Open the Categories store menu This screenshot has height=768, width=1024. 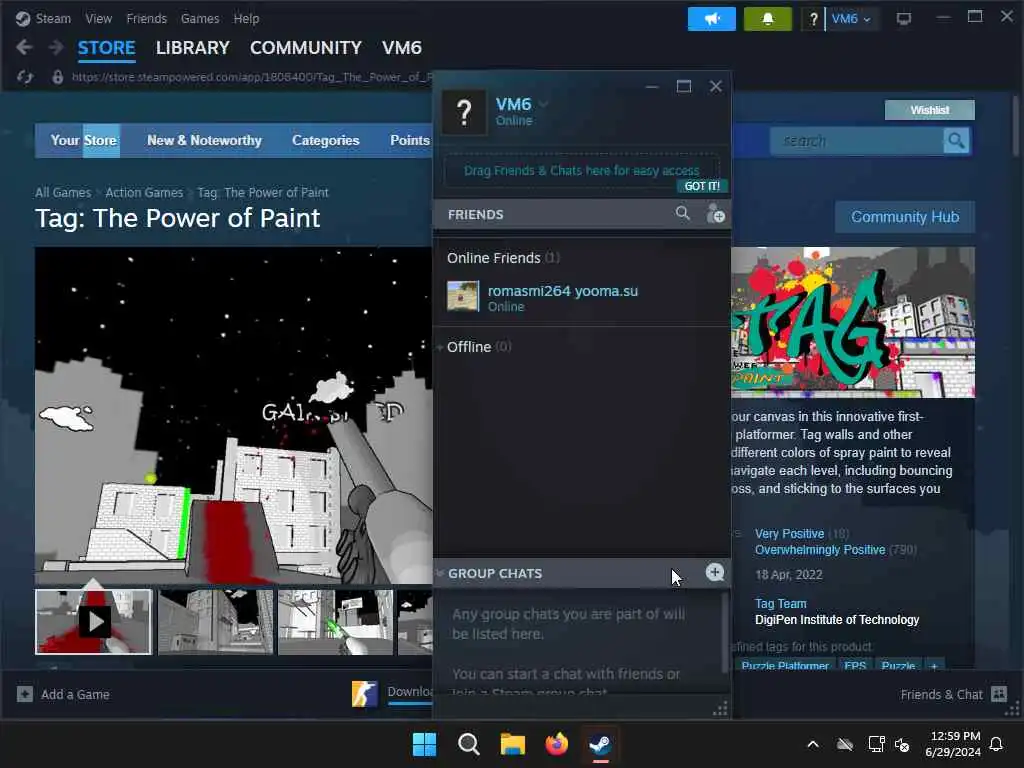point(326,140)
